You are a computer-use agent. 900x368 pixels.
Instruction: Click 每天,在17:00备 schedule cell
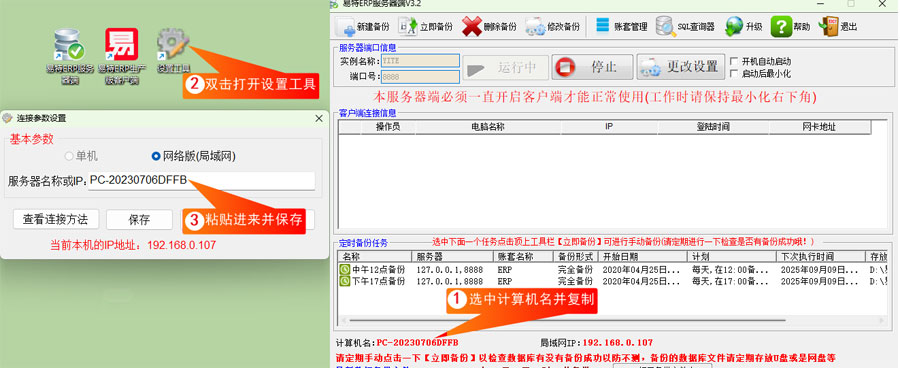pos(730,281)
